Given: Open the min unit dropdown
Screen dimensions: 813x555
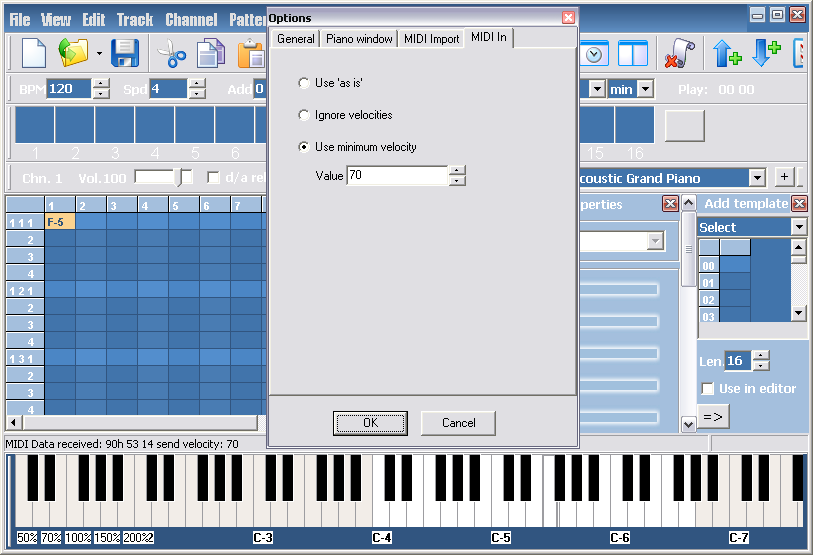Looking at the screenshot, I should click(645, 89).
